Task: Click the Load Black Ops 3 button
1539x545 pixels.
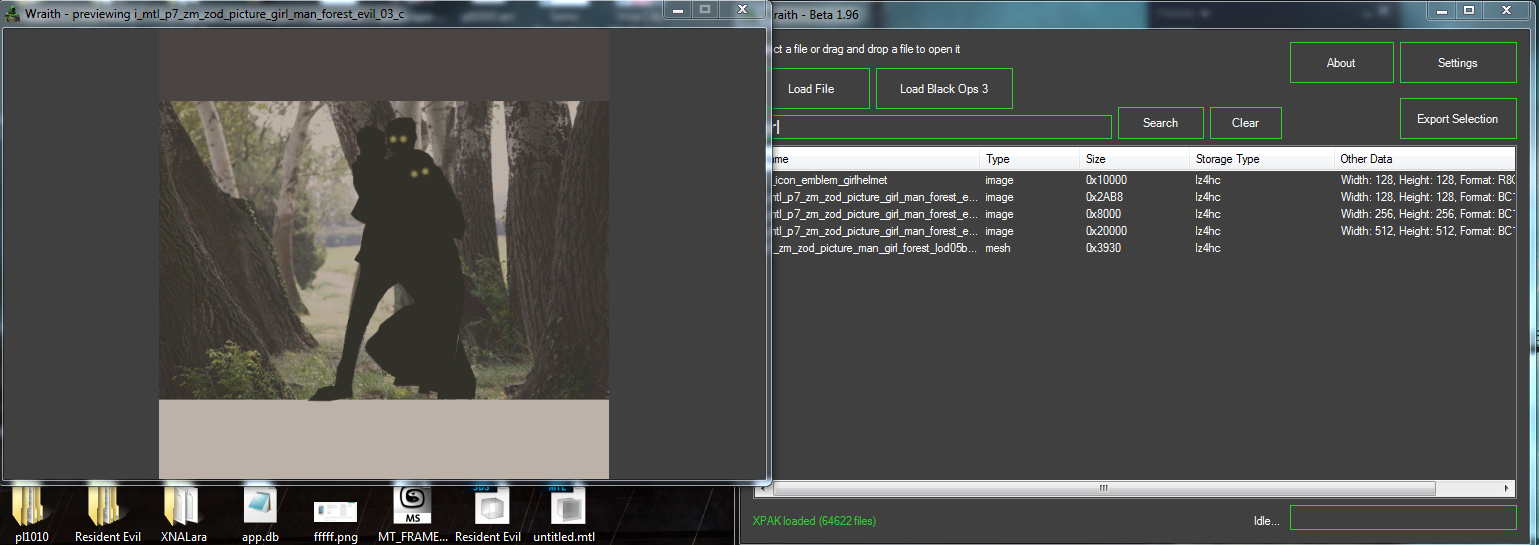Action: [944, 89]
